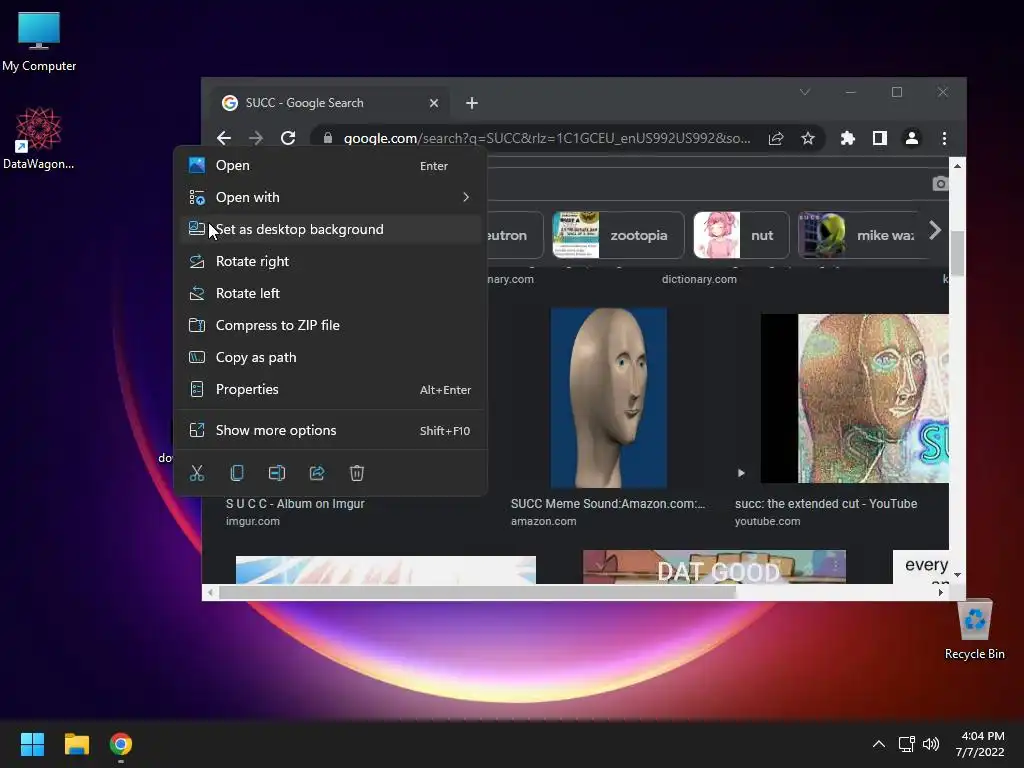Click the youtube.com source text
1024x768 pixels.
tap(767, 521)
